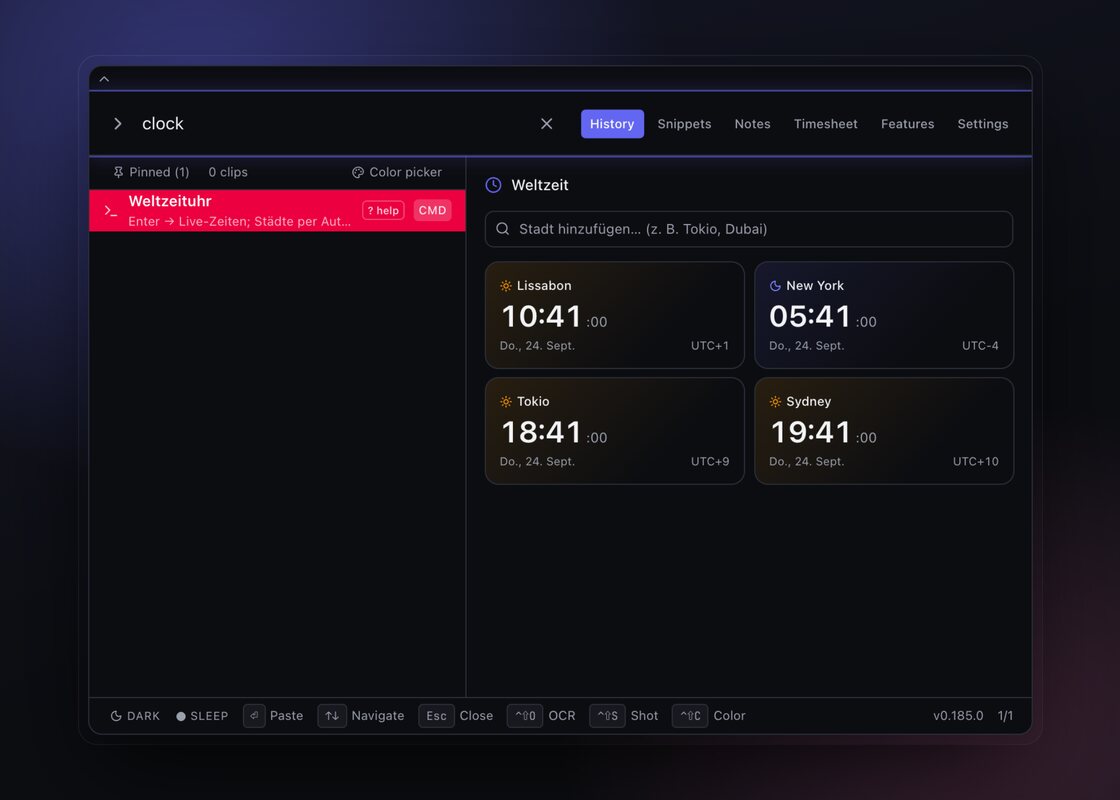Toggle the DARK theme mode
This screenshot has width=1120, height=800.
(135, 716)
